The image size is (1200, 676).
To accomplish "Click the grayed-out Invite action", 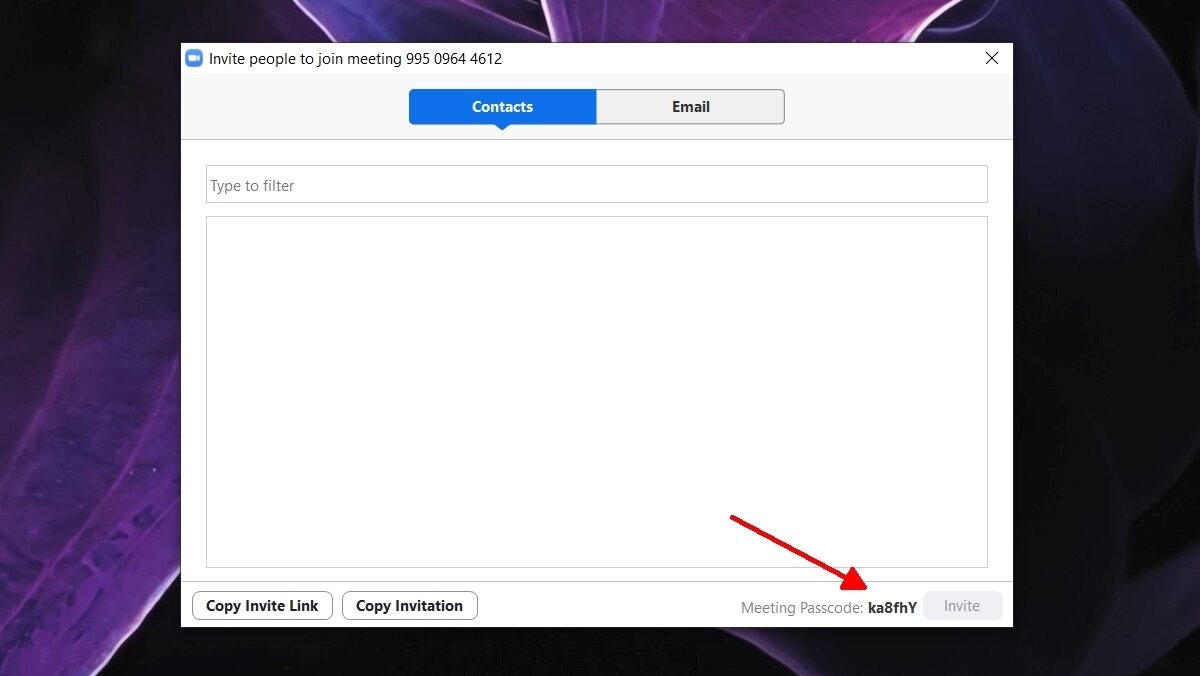I will coord(962,605).
